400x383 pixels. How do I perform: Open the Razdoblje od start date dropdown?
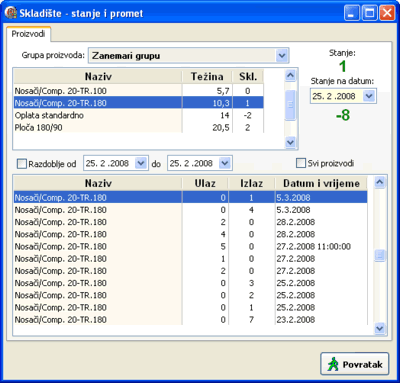[x=141, y=163]
